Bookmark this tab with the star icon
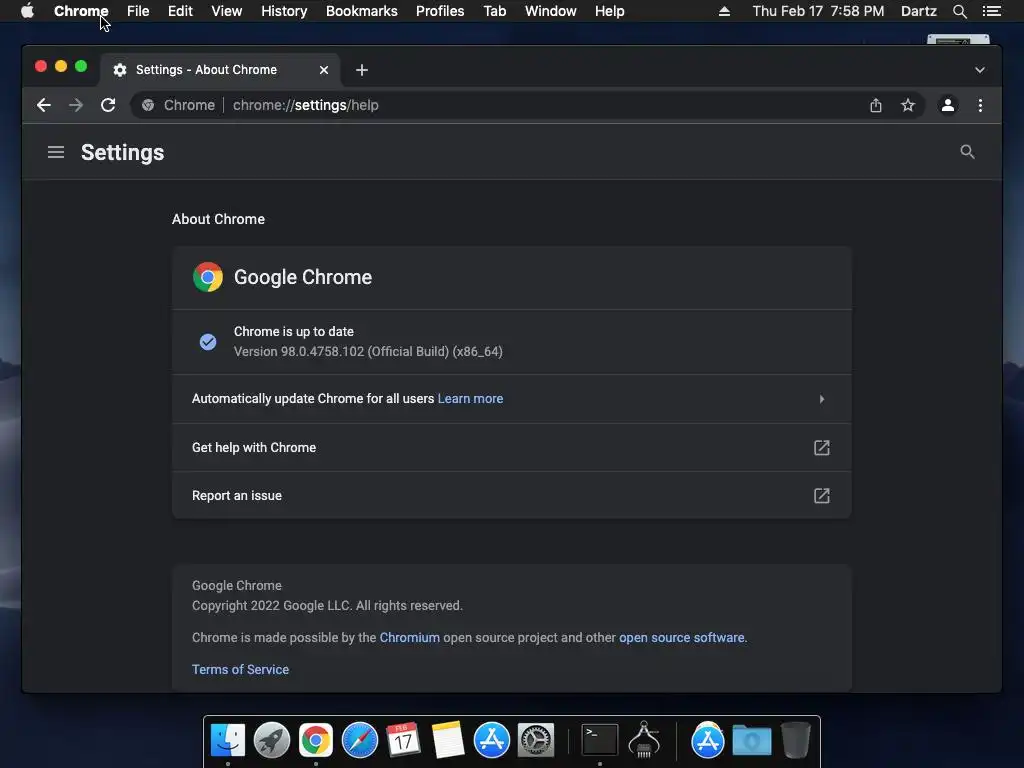The width and height of the screenshot is (1024, 768). [908, 105]
